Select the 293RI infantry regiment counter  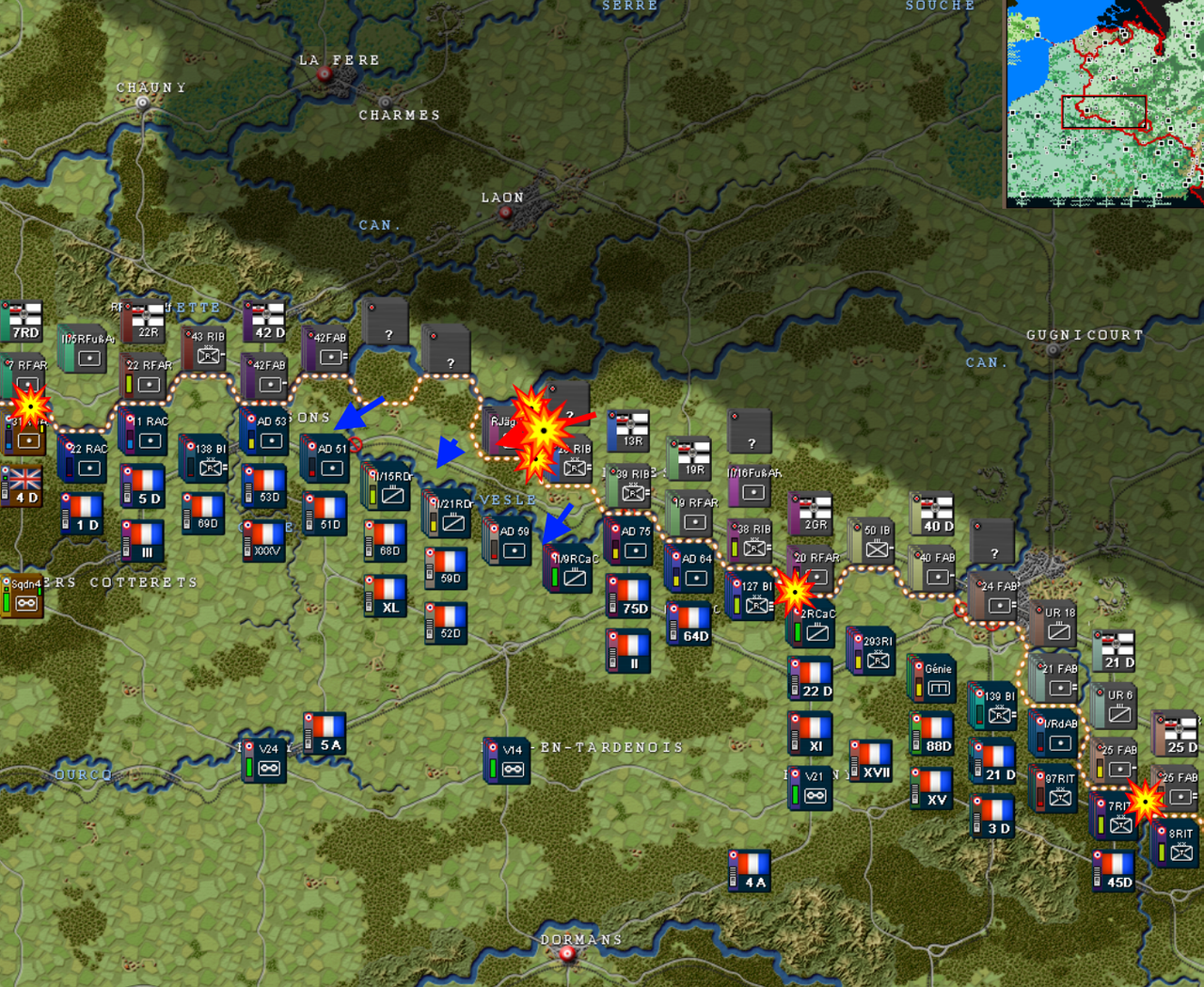(x=872, y=652)
